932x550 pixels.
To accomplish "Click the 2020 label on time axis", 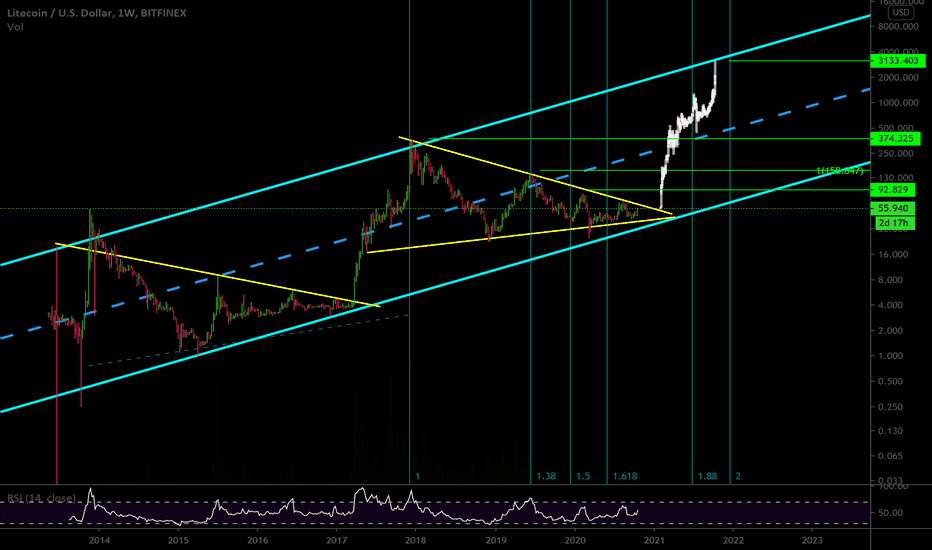I will click(575, 540).
